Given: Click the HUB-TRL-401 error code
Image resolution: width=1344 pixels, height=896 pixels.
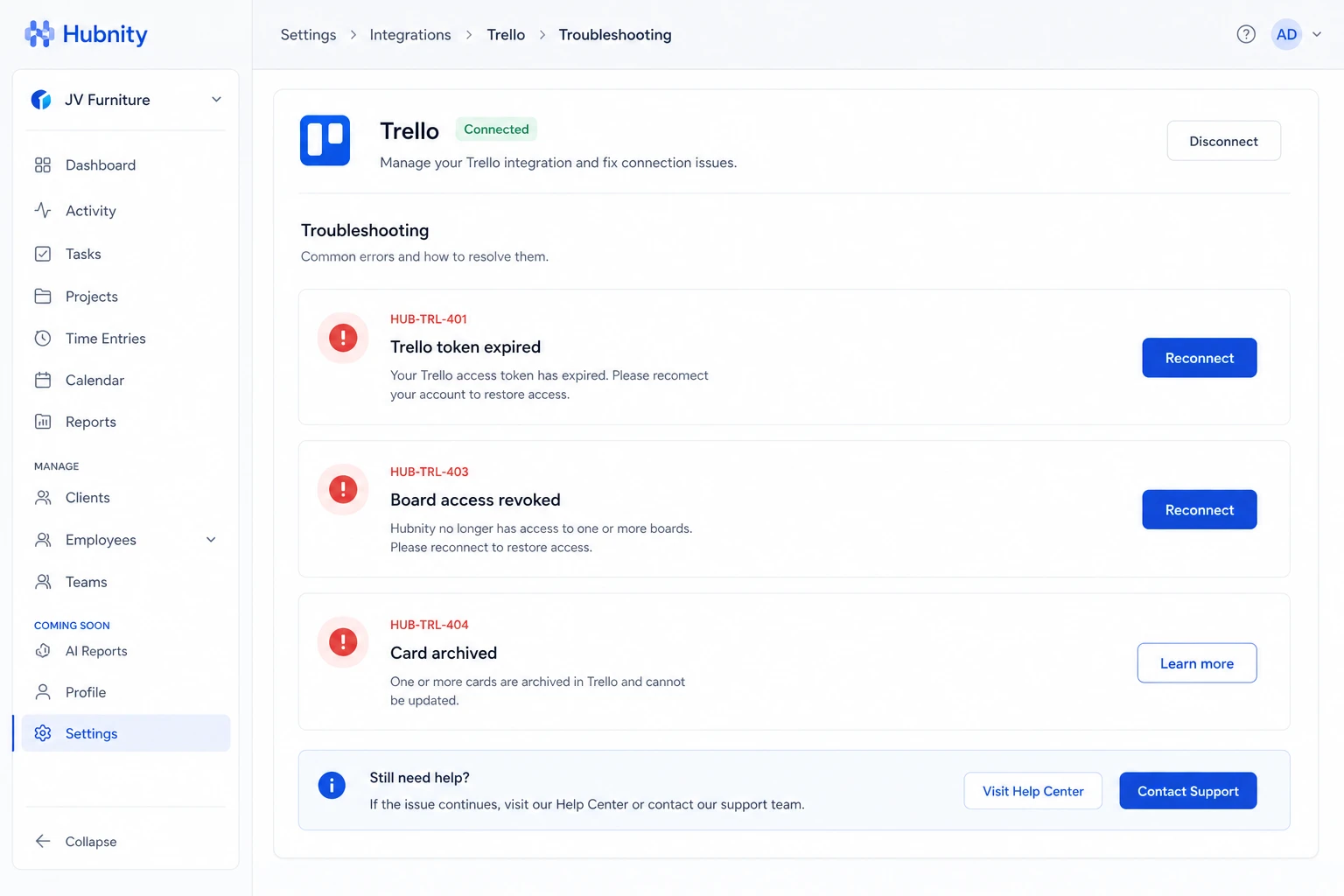Looking at the screenshot, I should (x=429, y=319).
